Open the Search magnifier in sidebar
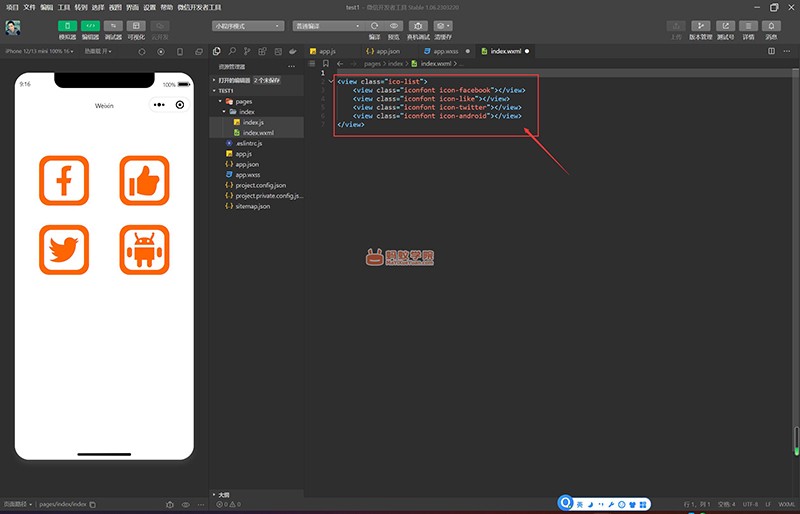Viewport: 800px width, 514px height. click(x=232, y=51)
